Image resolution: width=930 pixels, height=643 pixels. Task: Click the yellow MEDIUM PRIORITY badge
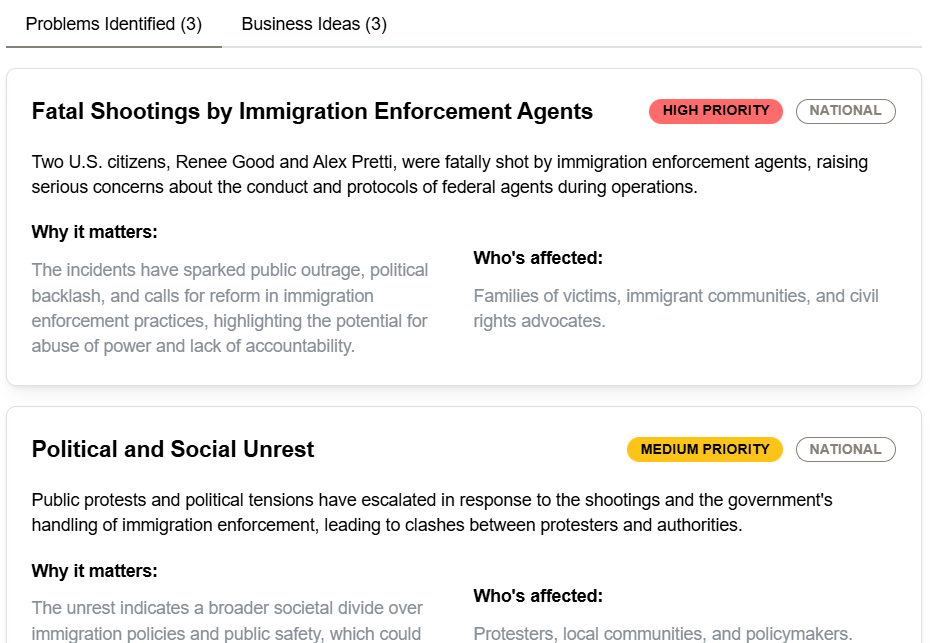click(x=705, y=450)
